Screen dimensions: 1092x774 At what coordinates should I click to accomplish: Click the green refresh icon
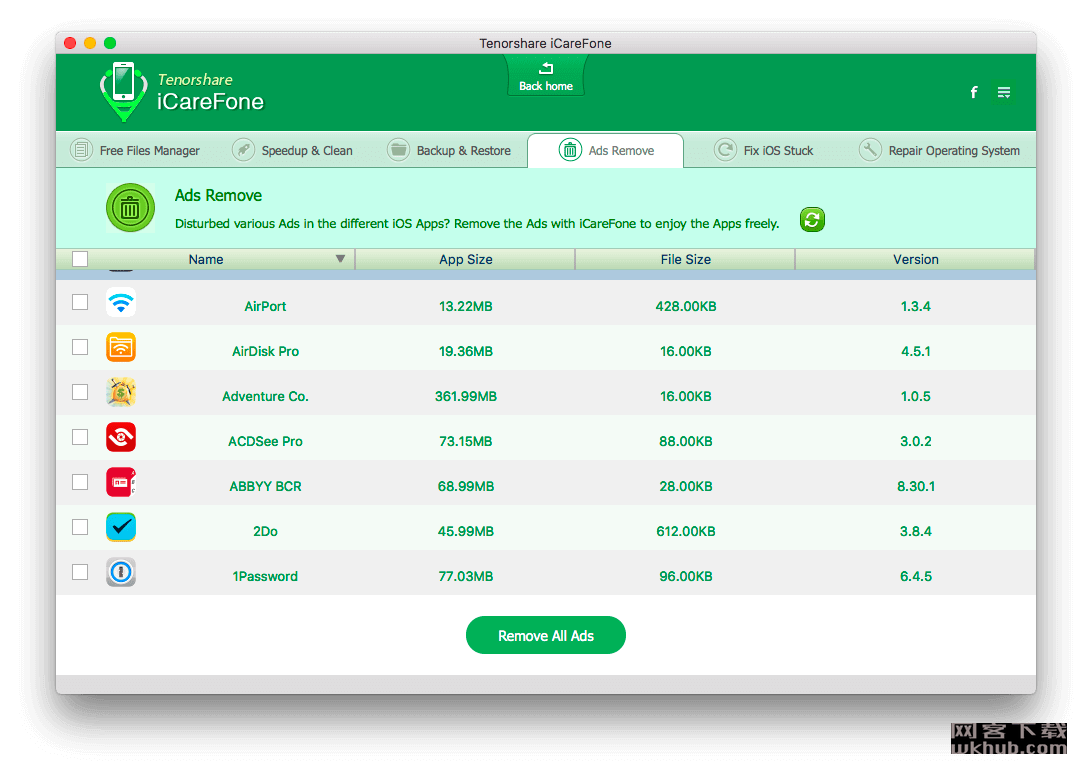812,220
